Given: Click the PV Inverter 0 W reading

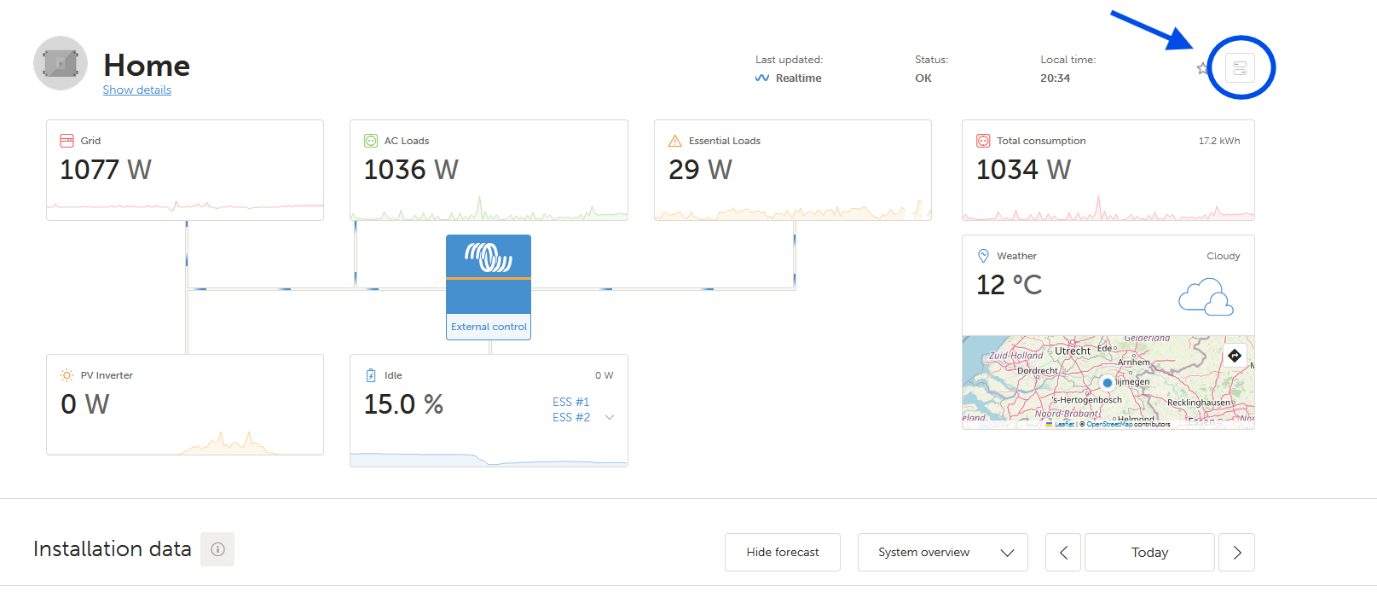Looking at the screenshot, I should pos(85,404).
